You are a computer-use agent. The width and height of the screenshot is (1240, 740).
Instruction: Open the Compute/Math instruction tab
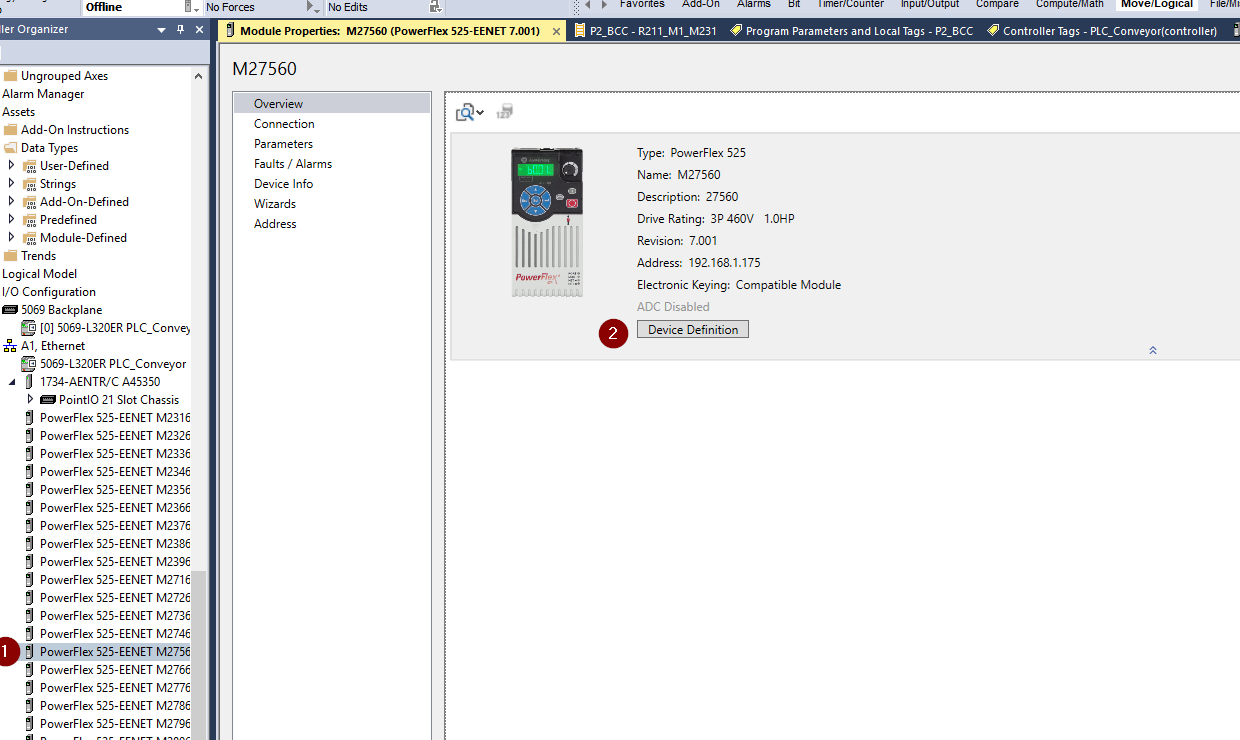tap(1069, 4)
